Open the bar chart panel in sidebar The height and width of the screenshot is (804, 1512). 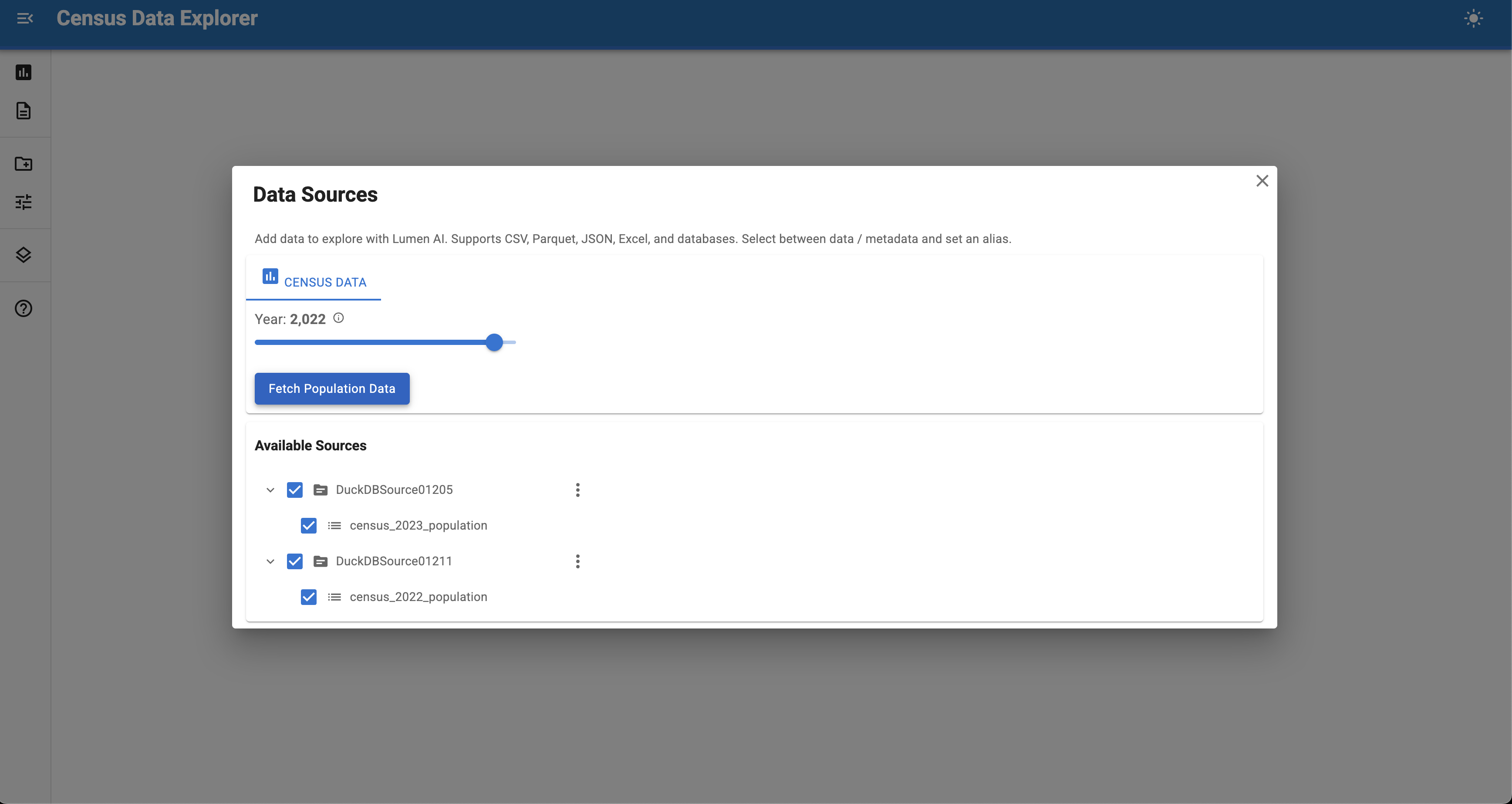[x=24, y=72]
